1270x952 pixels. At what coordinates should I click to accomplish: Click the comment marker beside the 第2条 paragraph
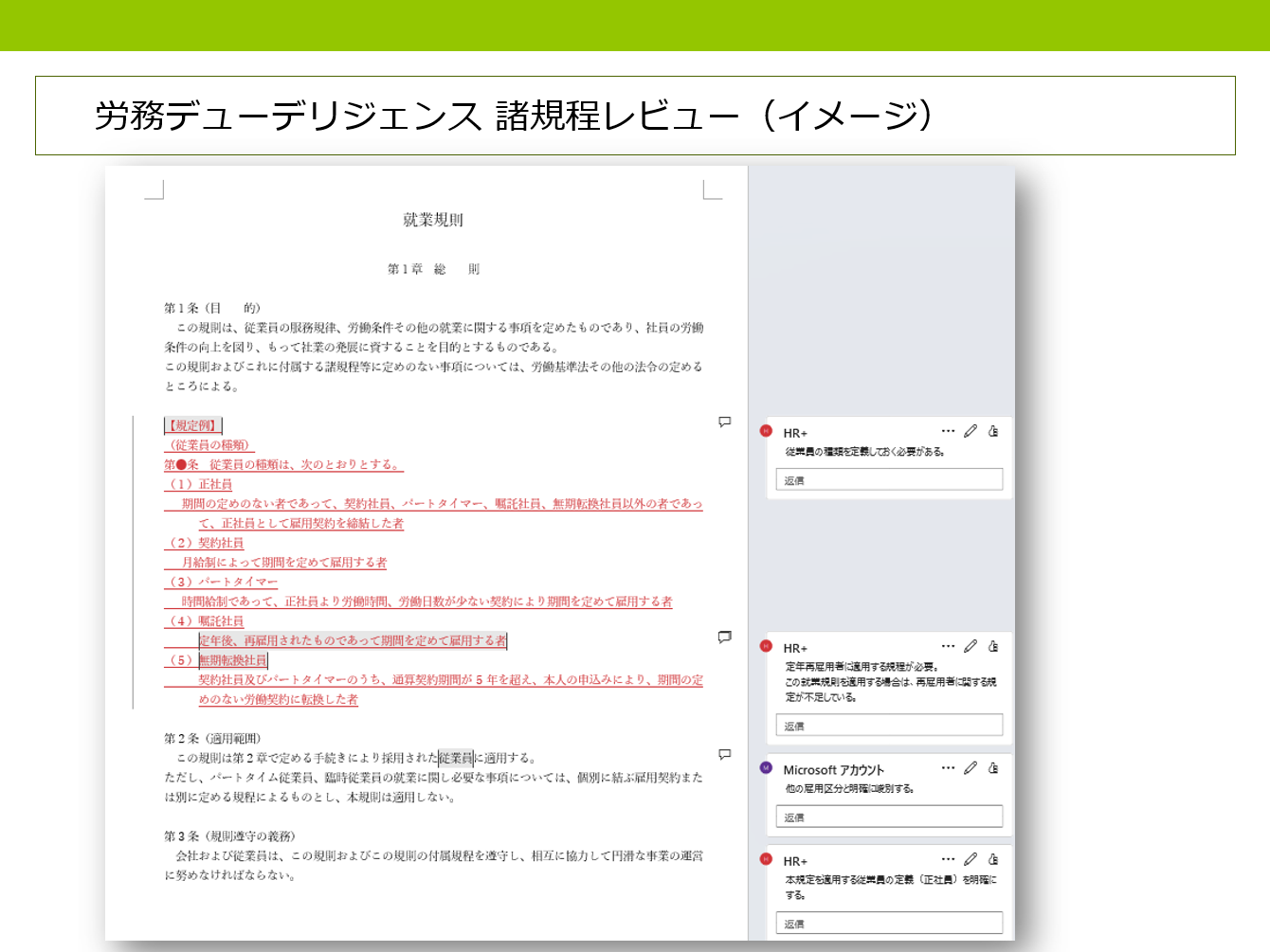tap(725, 755)
